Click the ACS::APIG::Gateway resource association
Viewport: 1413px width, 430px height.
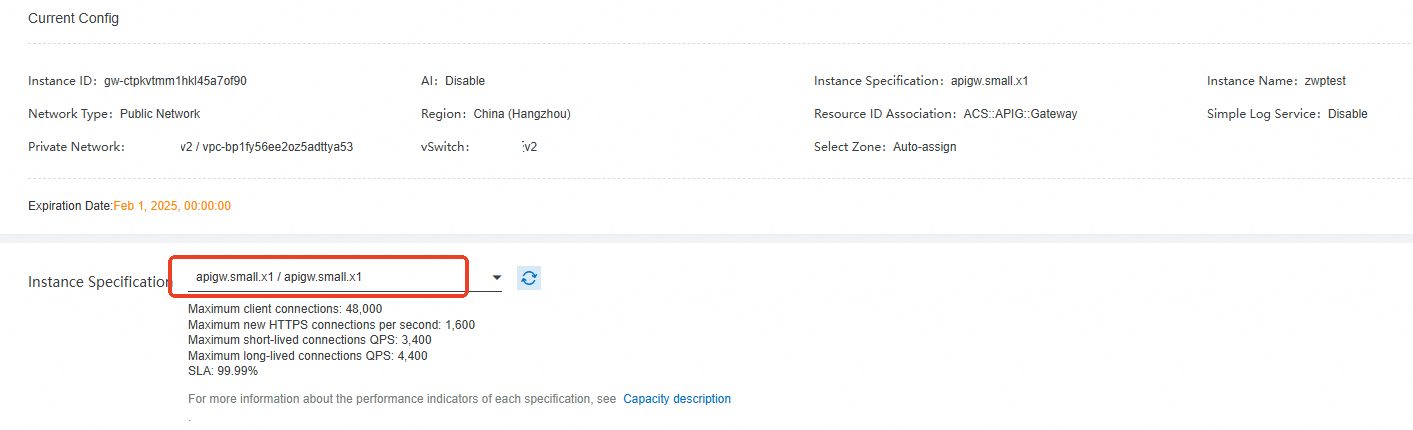[1020, 114]
